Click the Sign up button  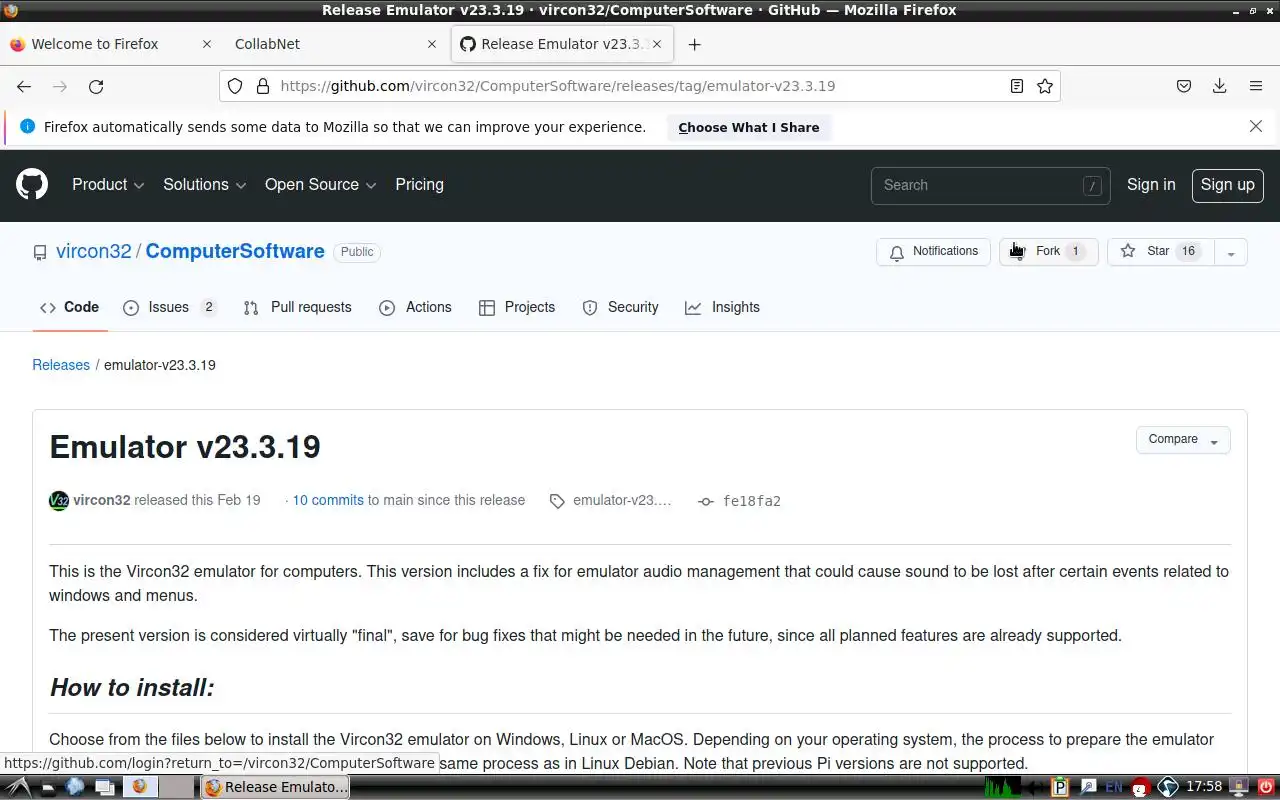coord(1228,185)
